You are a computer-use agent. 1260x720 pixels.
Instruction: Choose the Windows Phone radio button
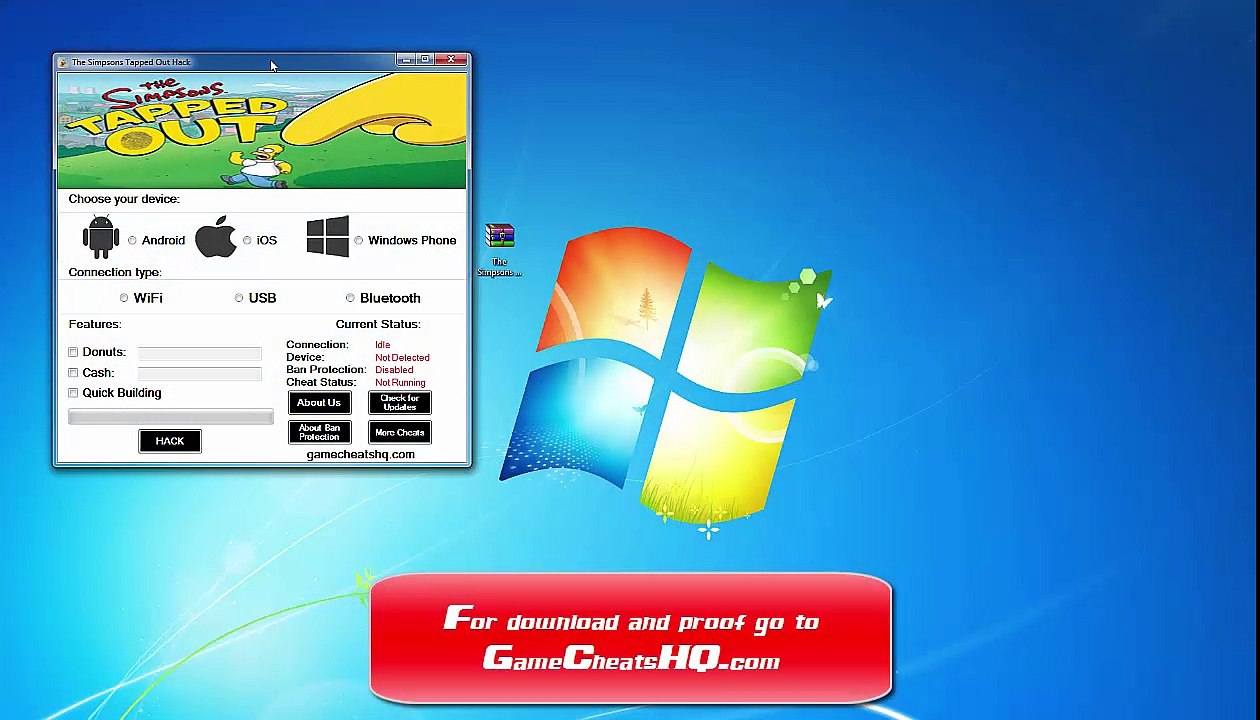coord(358,241)
